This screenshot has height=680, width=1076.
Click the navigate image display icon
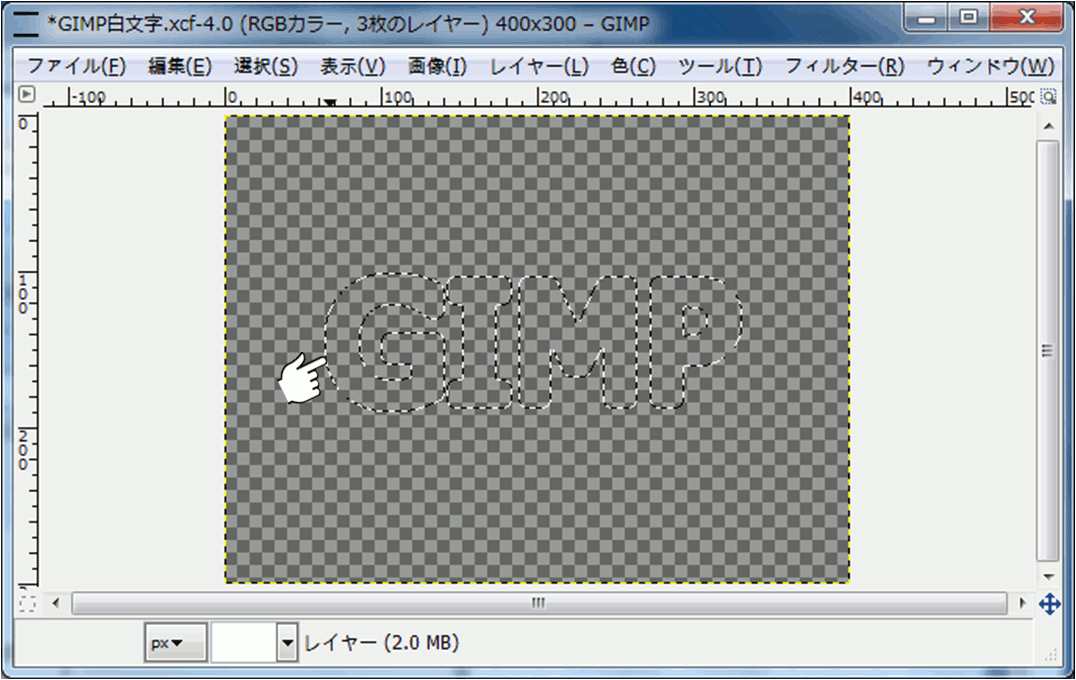1049,604
